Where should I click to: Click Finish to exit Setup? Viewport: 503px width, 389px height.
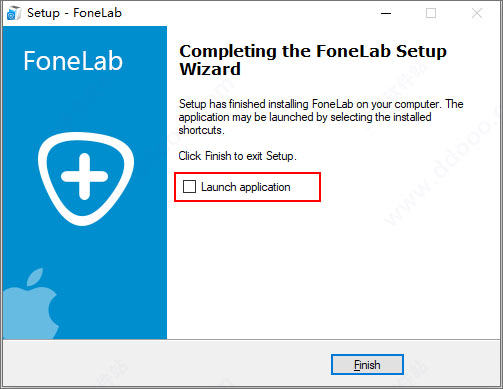click(x=367, y=364)
